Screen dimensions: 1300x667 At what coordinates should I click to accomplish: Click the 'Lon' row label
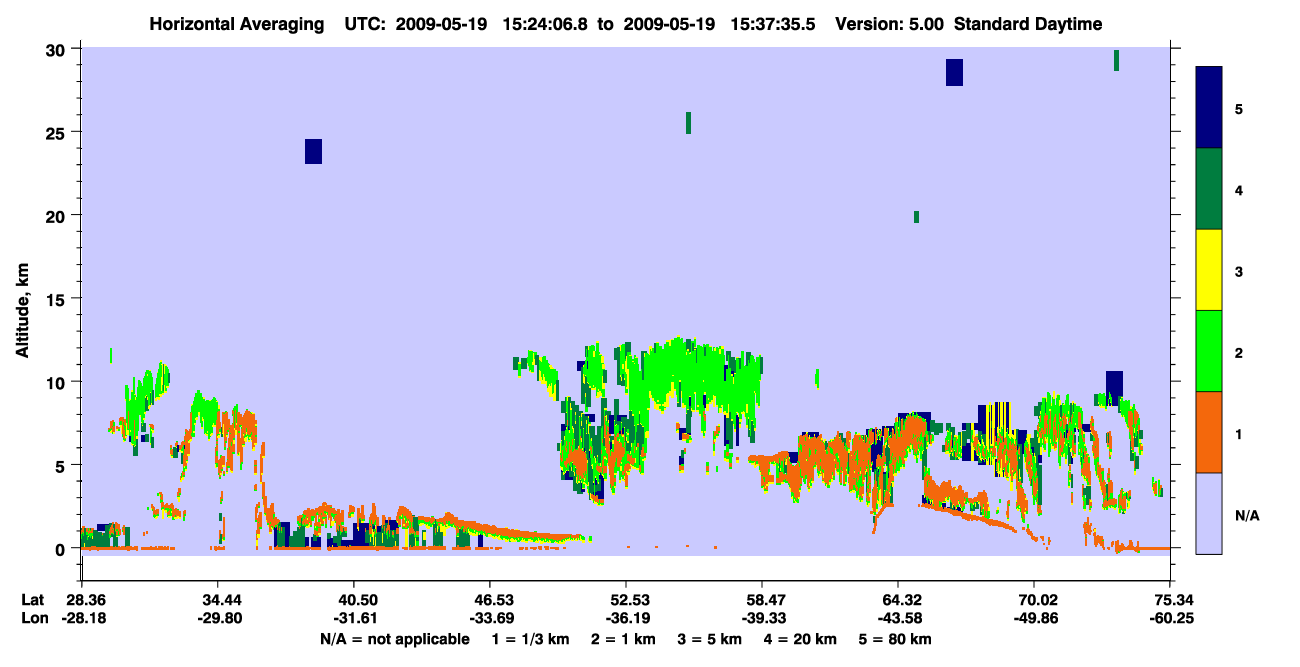tap(33, 618)
